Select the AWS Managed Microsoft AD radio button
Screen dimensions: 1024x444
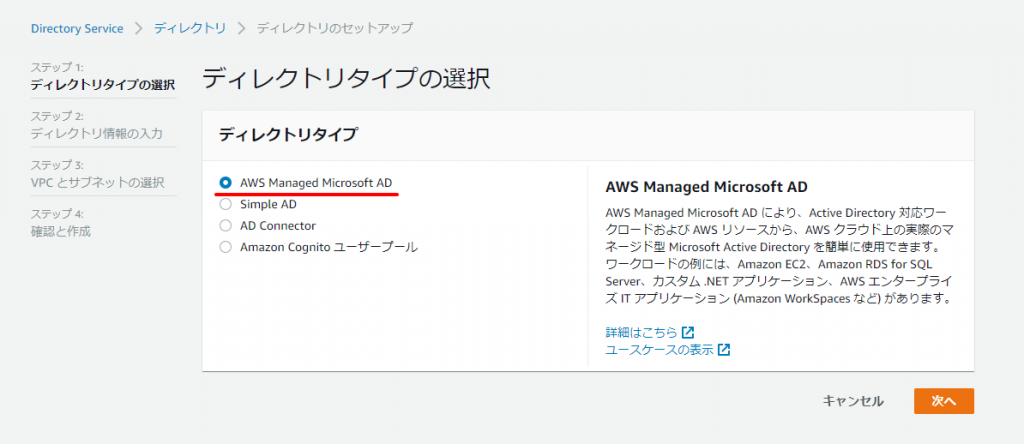point(225,183)
